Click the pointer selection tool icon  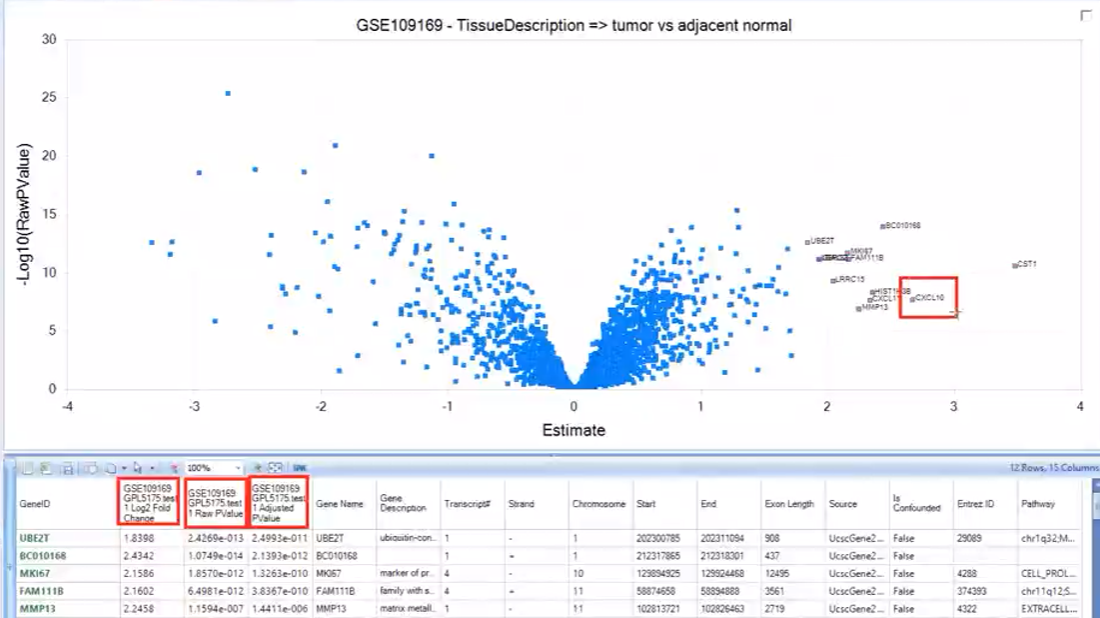tap(137, 468)
